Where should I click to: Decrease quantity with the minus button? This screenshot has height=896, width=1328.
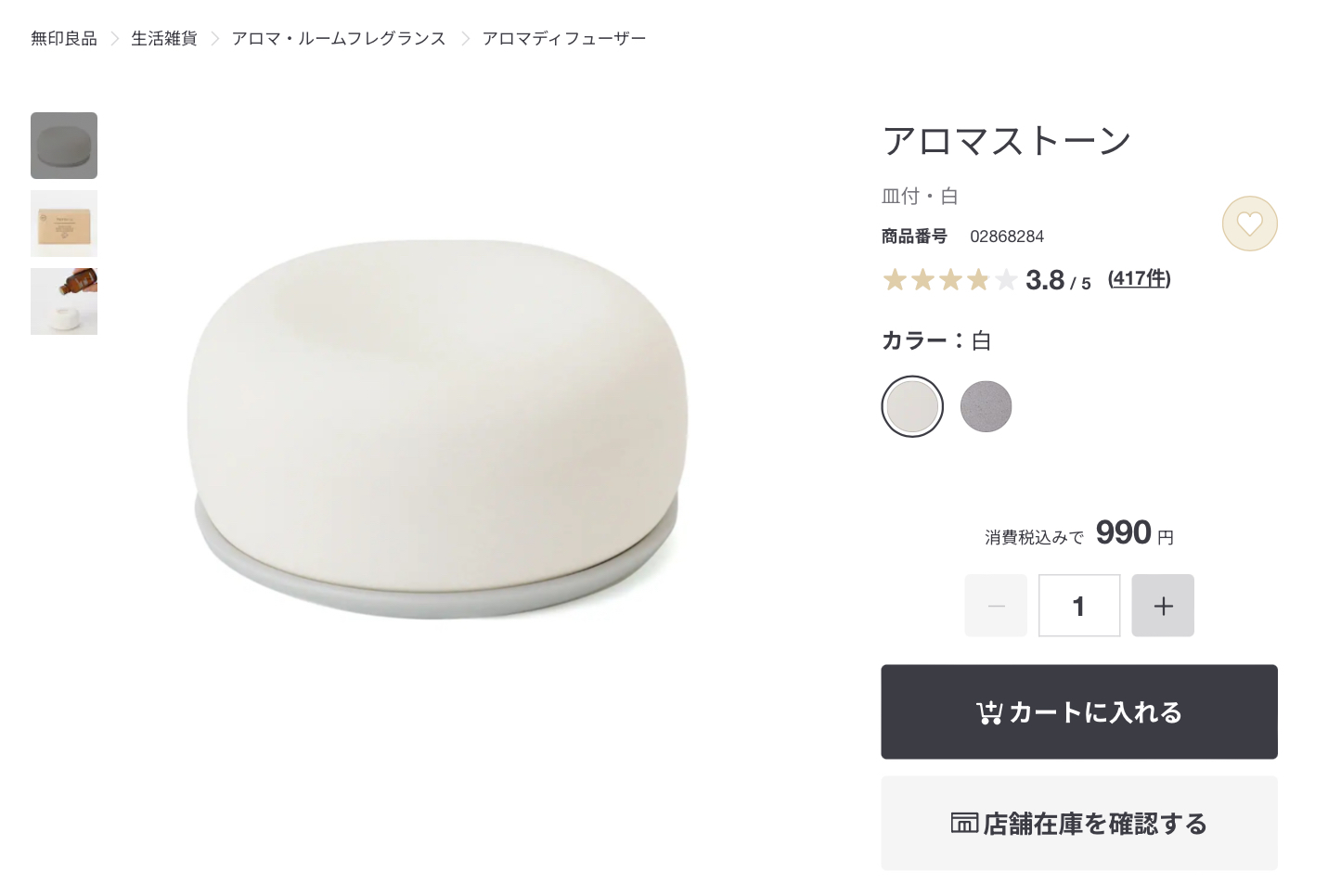click(x=996, y=606)
